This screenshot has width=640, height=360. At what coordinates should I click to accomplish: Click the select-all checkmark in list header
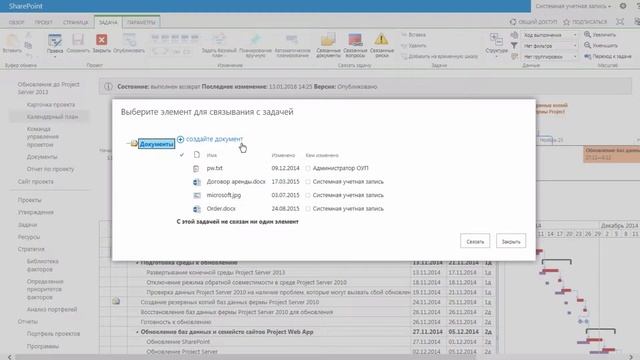coord(182,155)
